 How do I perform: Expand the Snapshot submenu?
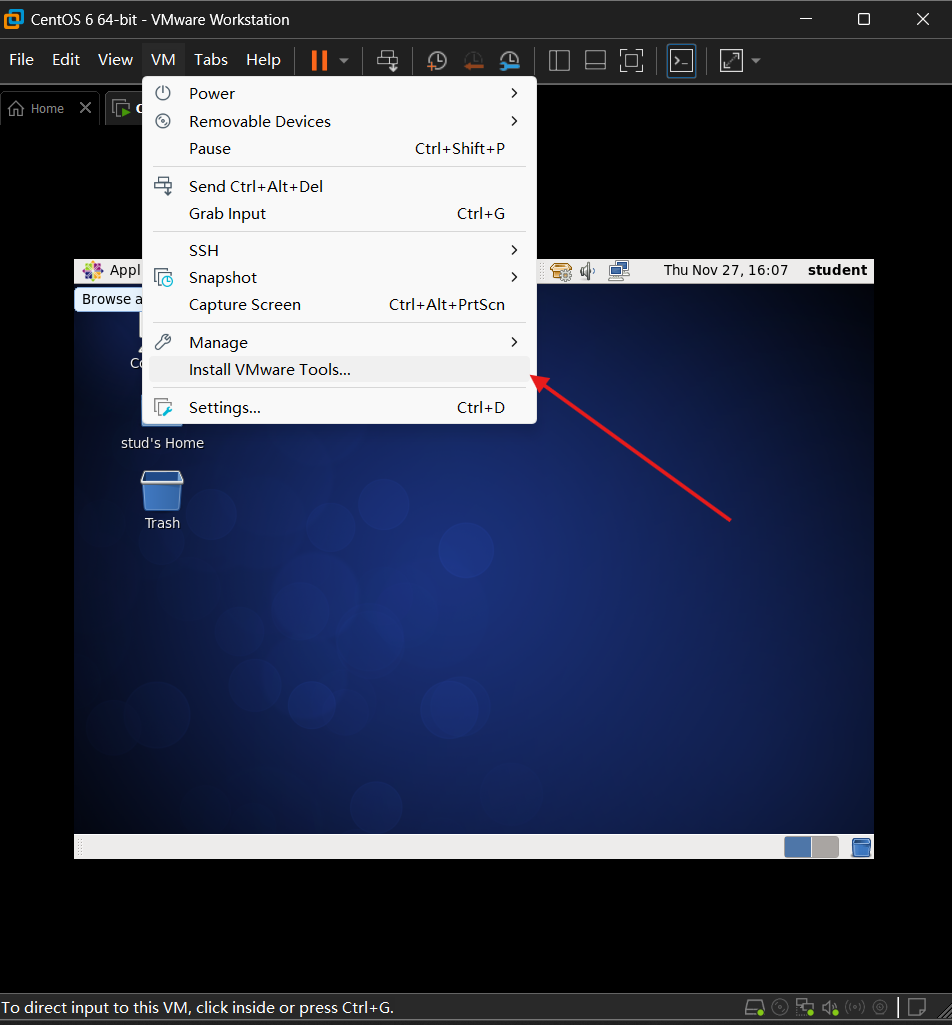339,278
